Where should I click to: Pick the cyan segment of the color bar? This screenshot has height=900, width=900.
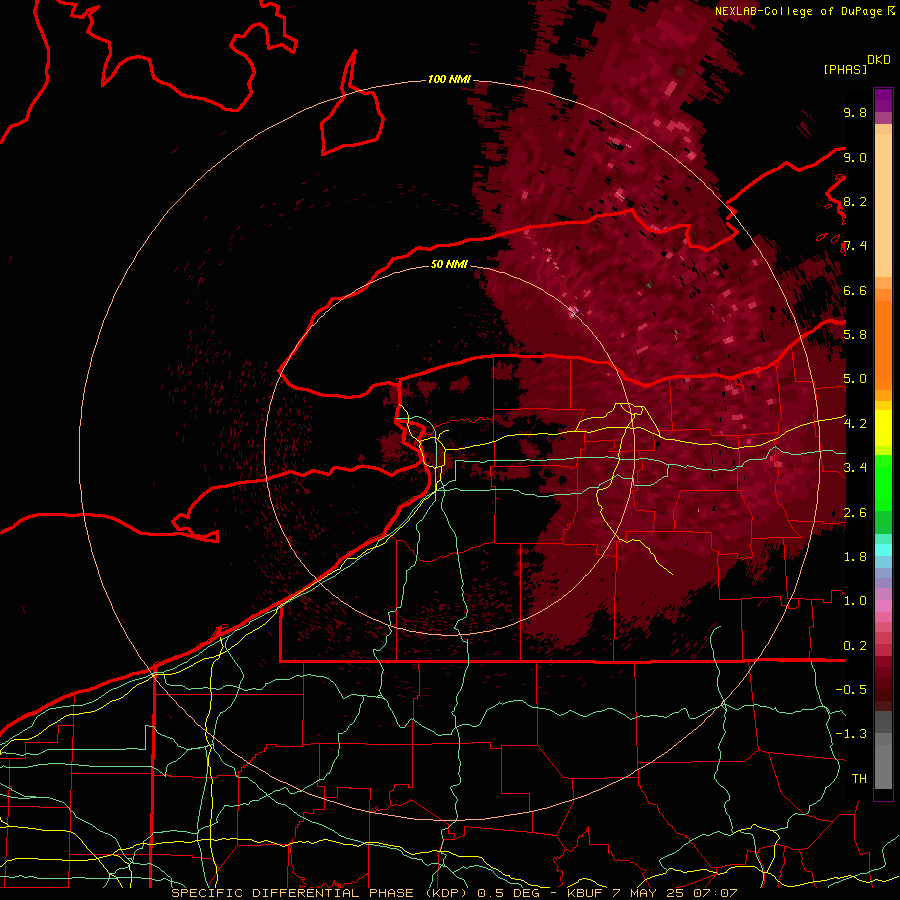coord(883,549)
